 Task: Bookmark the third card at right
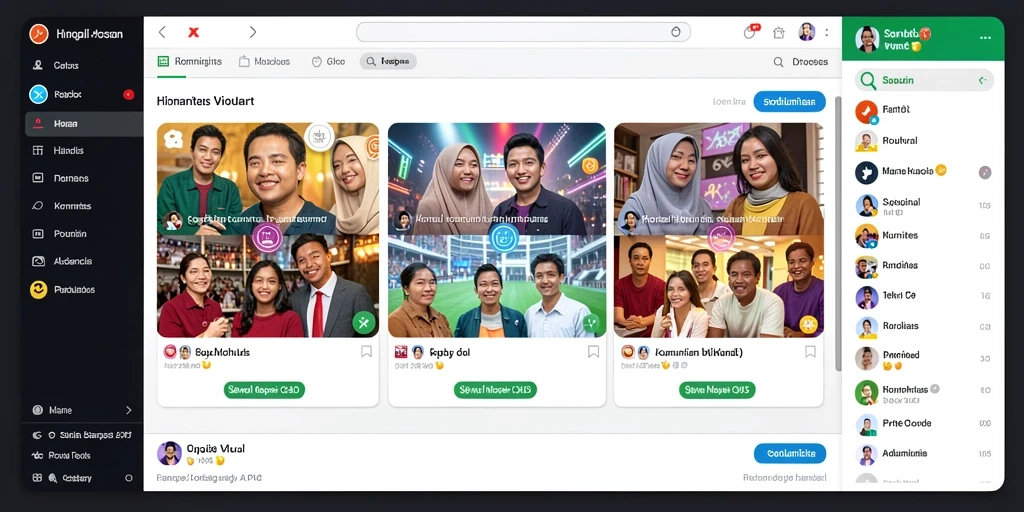[x=810, y=352]
